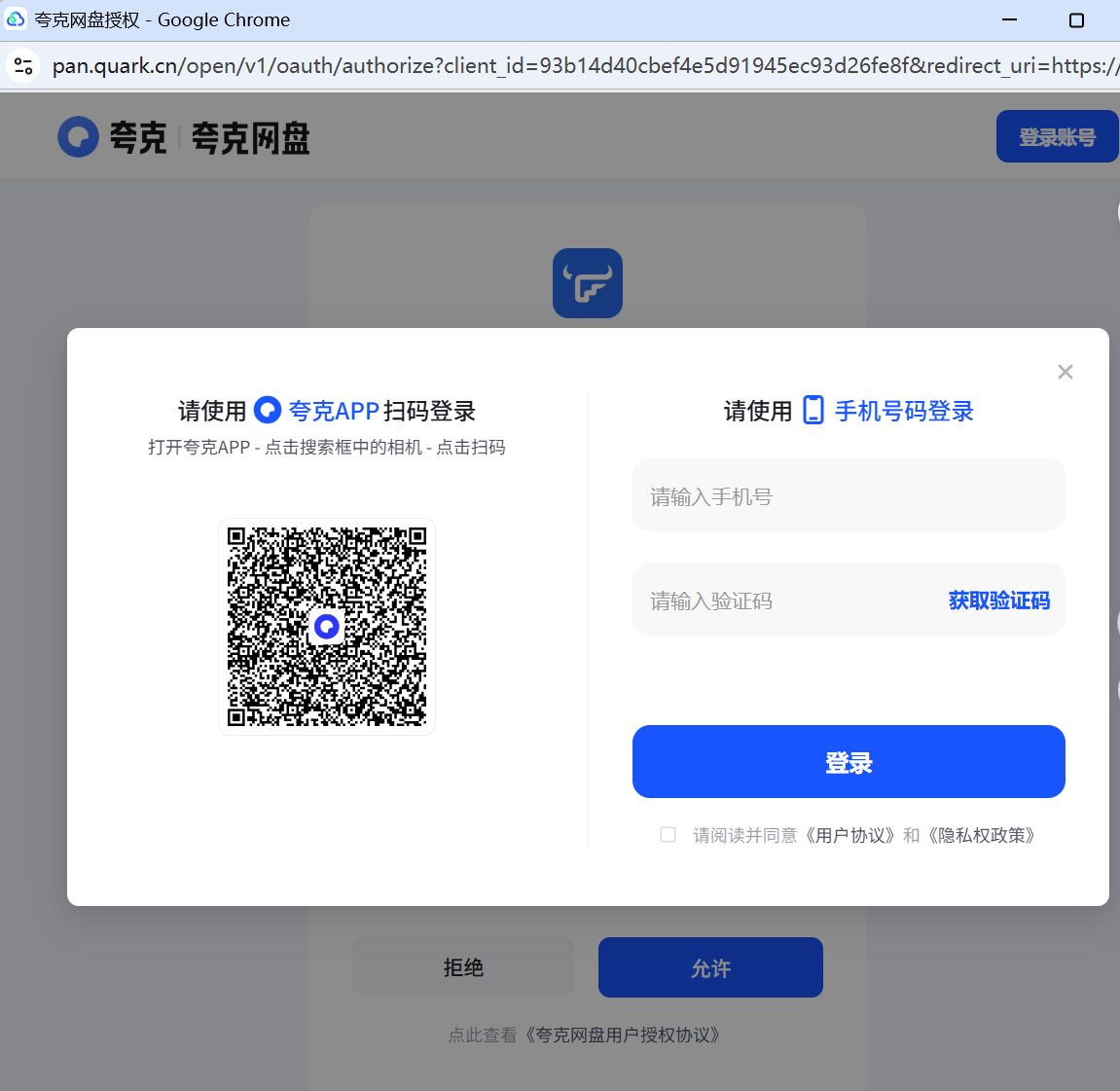Click the blue 登录 button
The height and width of the screenshot is (1091, 1120).
pyautogui.click(x=849, y=762)
